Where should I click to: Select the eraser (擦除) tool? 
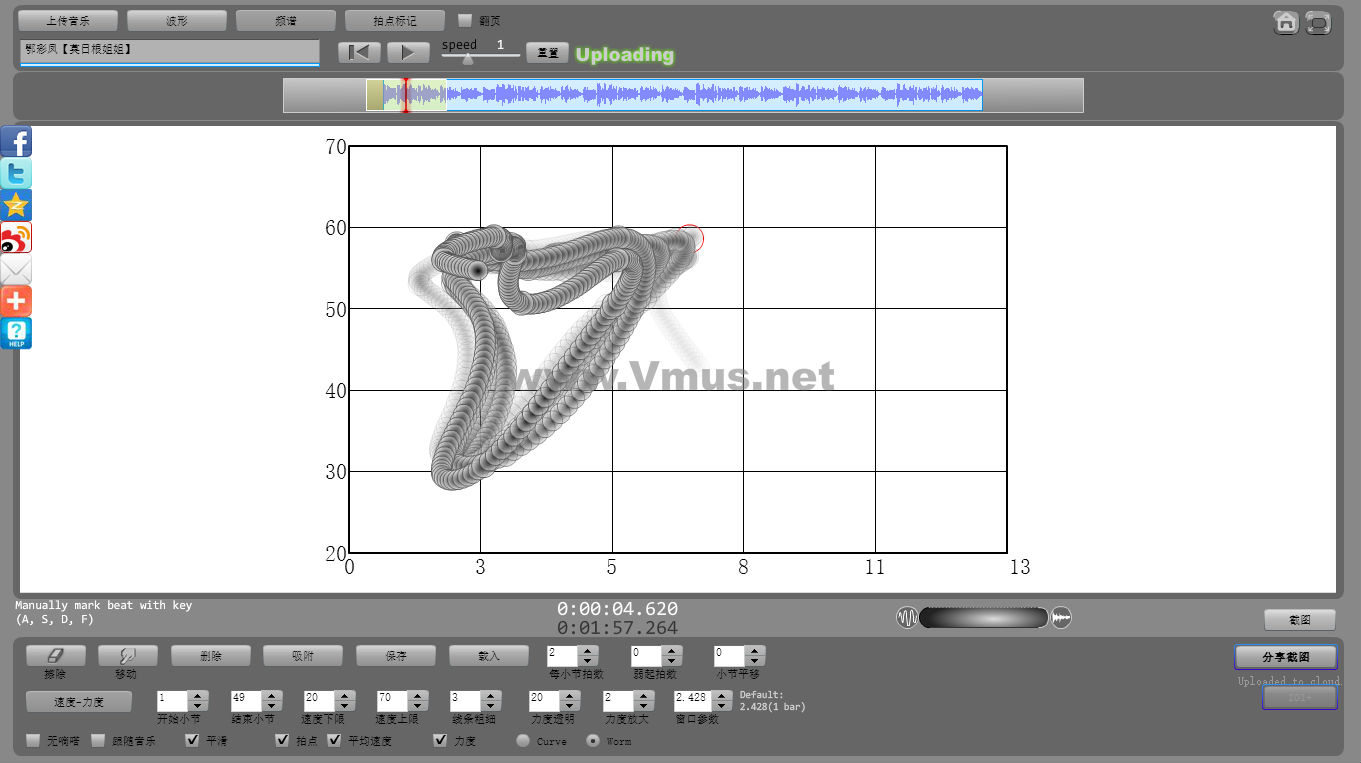click(56, 655)
